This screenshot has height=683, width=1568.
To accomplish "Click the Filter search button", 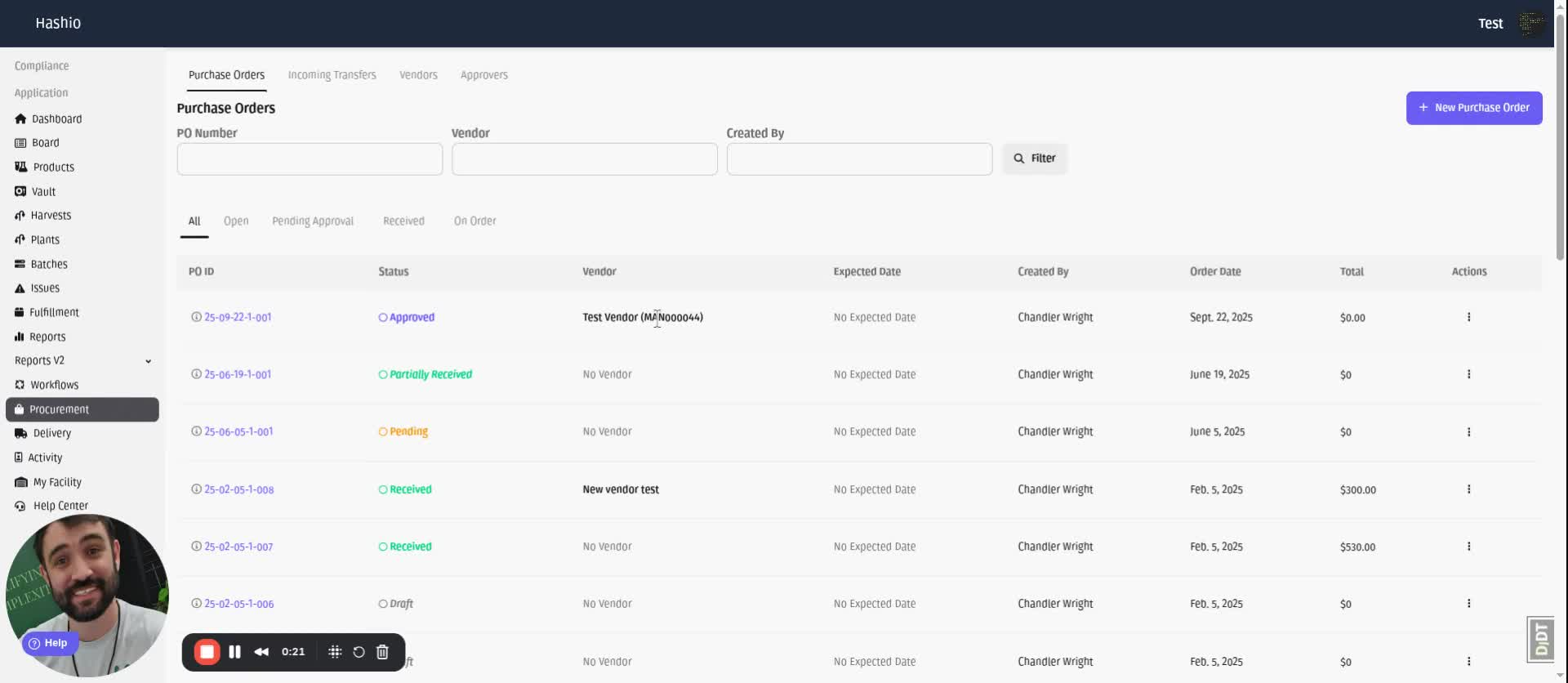I will point(1035,158).
